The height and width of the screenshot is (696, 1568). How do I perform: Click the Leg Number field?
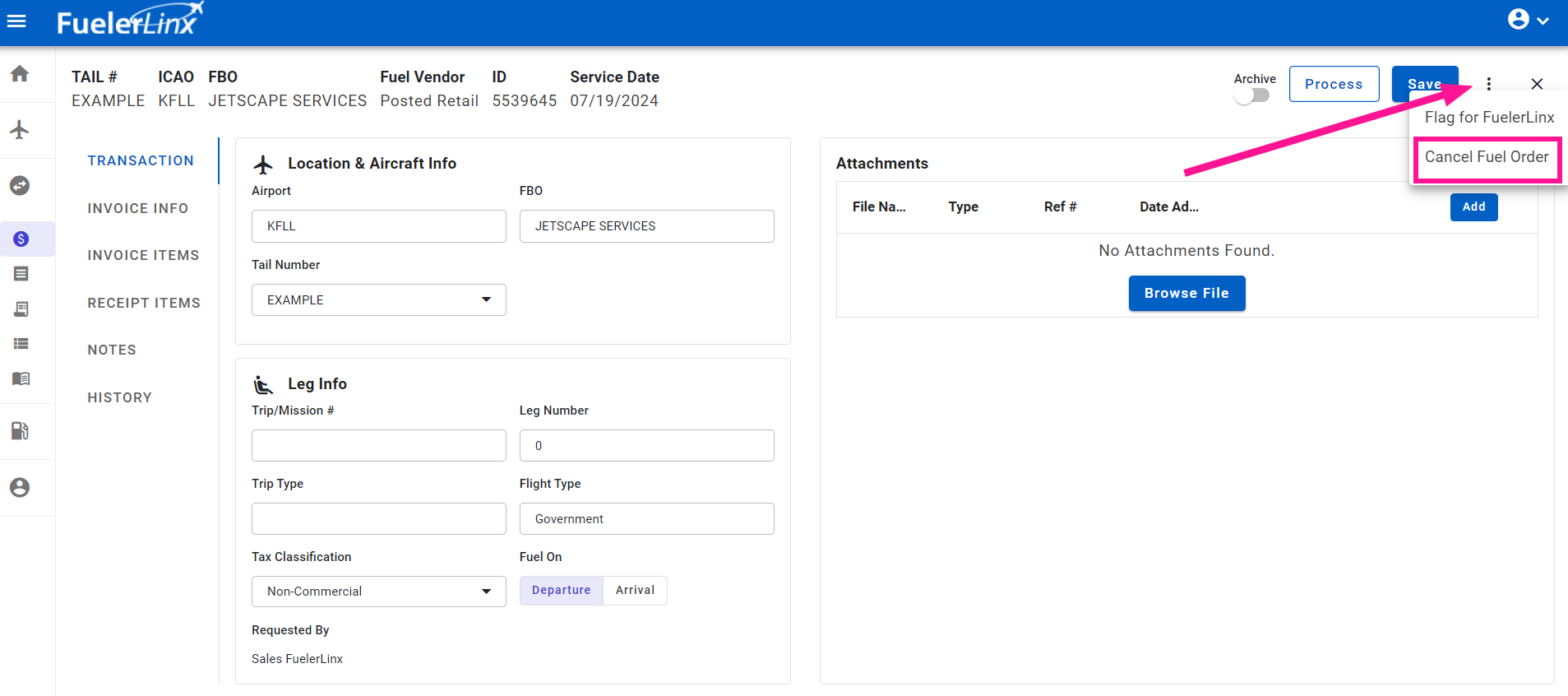coord(647,446)
